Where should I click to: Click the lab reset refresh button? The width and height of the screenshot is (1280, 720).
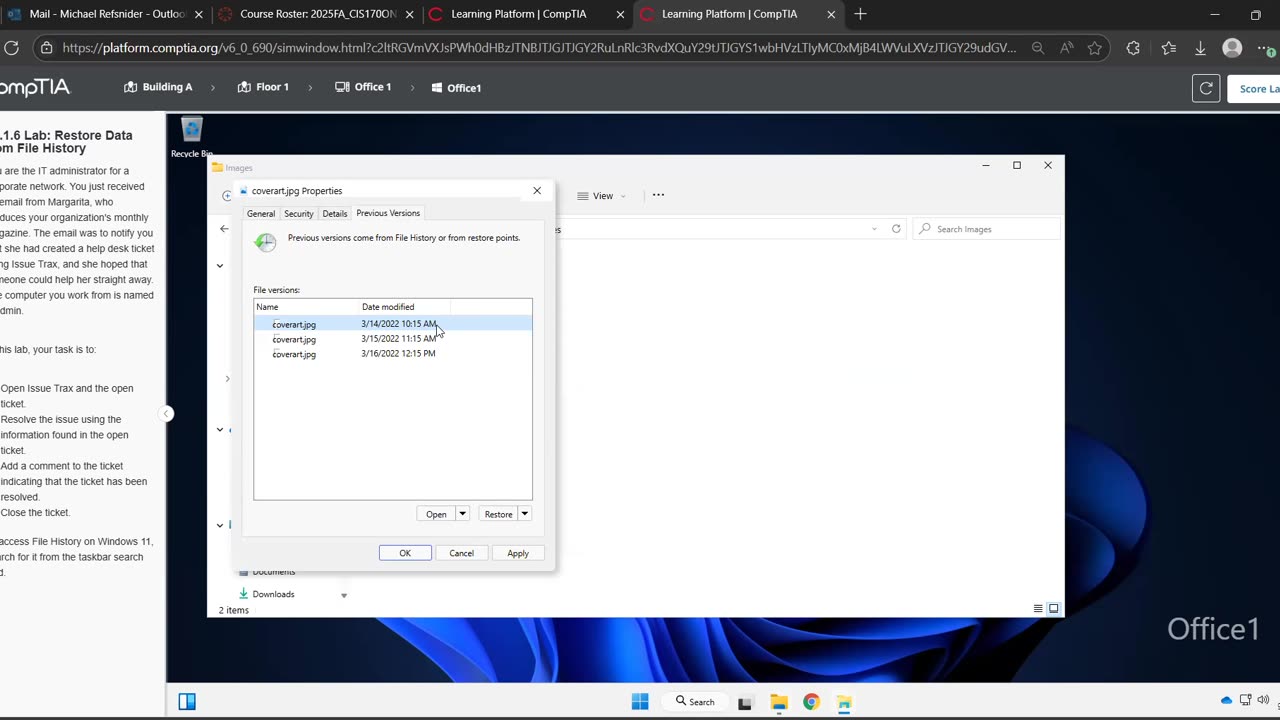(x=1206, y=88)
